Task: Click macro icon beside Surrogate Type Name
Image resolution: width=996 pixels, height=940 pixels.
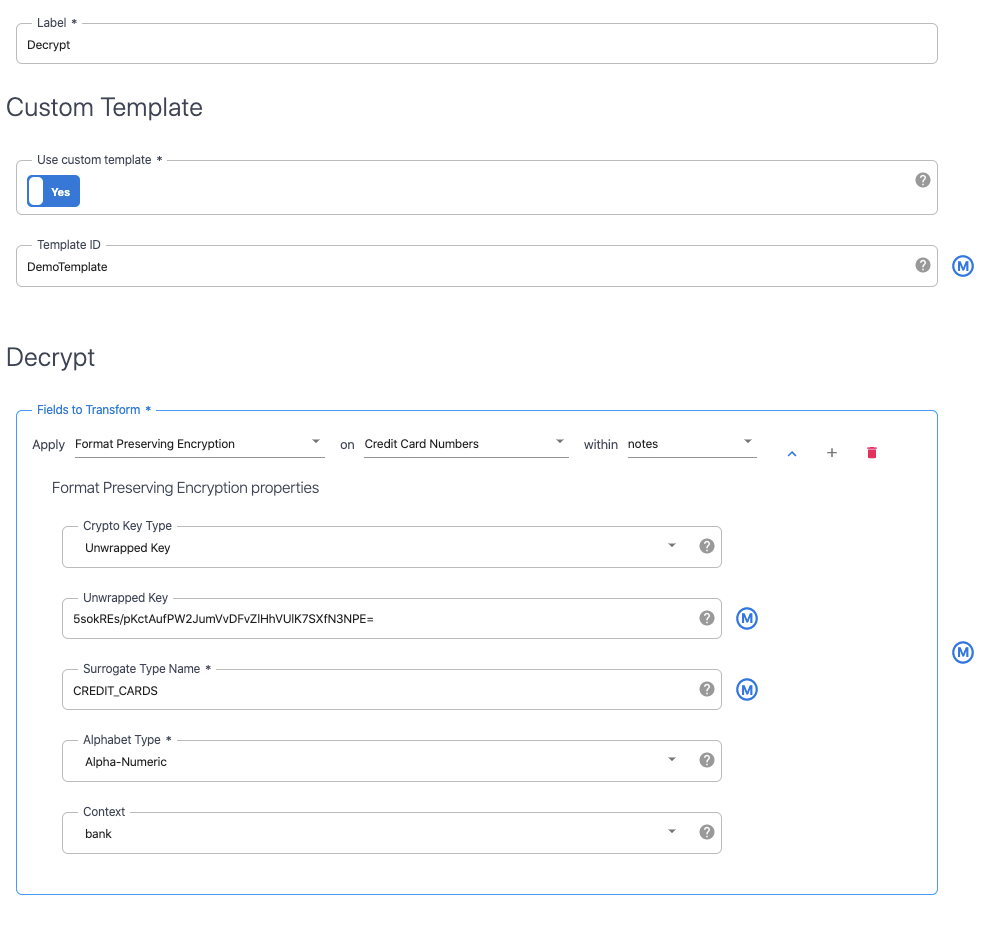Action: (x=746, y=690)
